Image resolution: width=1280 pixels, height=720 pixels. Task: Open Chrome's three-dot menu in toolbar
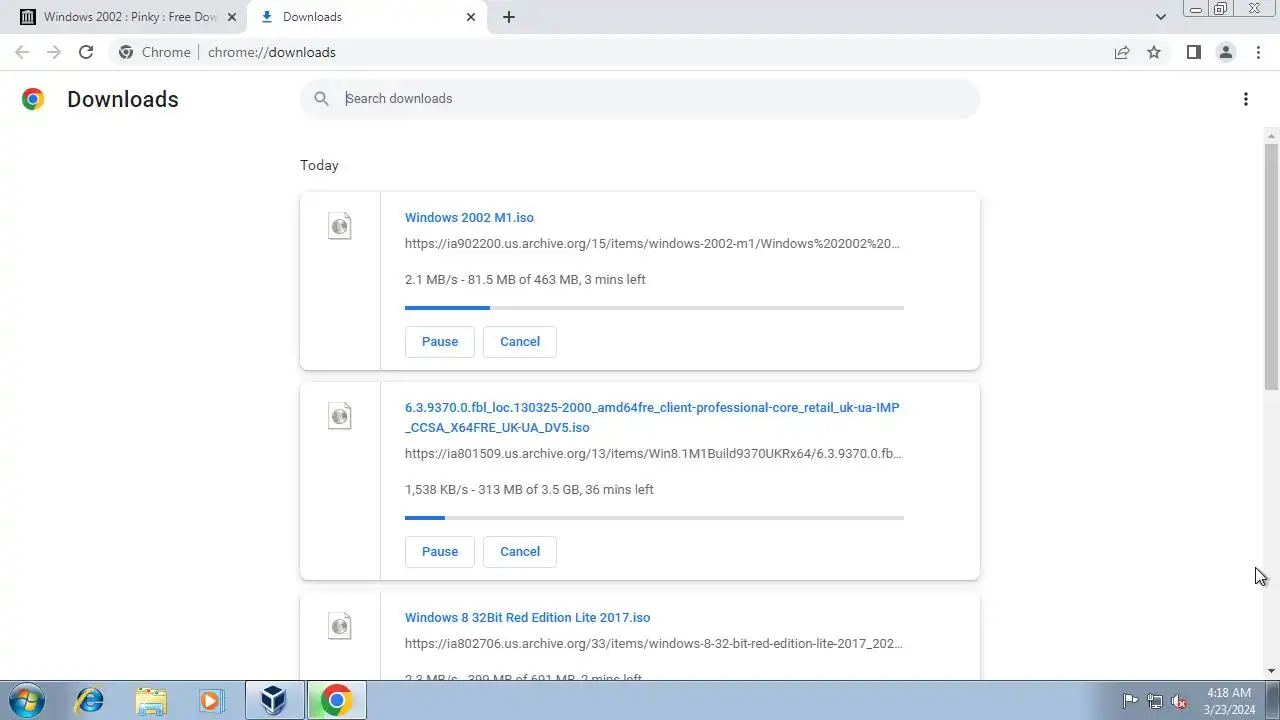[x=1258, y=52]
